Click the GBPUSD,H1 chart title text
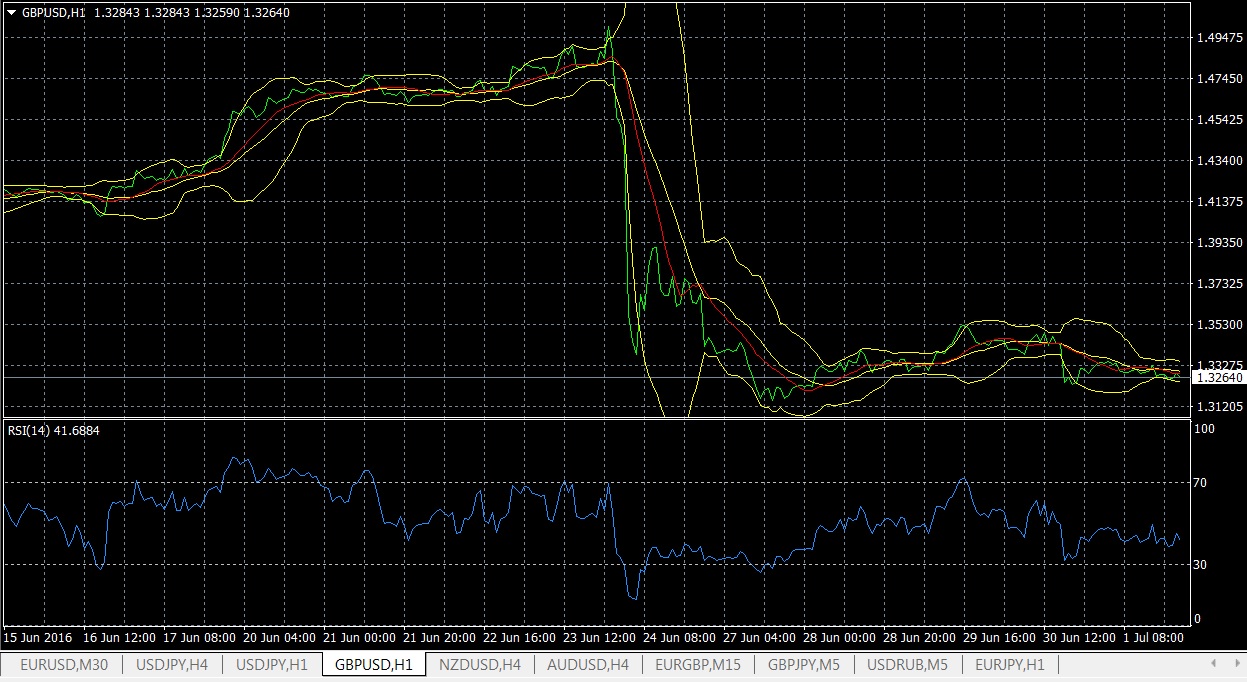 coord(53,12)
